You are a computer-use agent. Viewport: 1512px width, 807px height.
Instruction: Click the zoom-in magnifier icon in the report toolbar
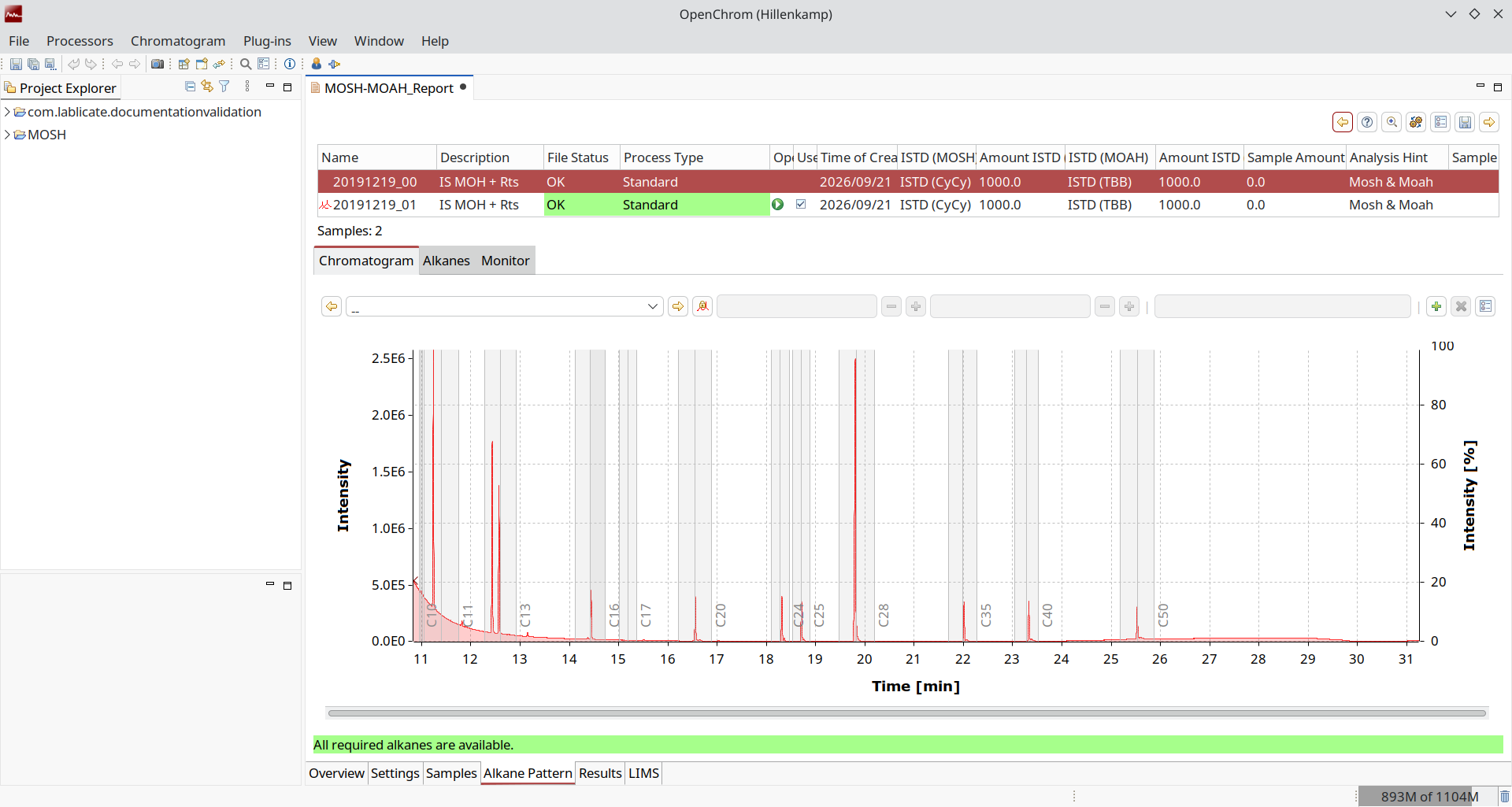click(1392, 122)
